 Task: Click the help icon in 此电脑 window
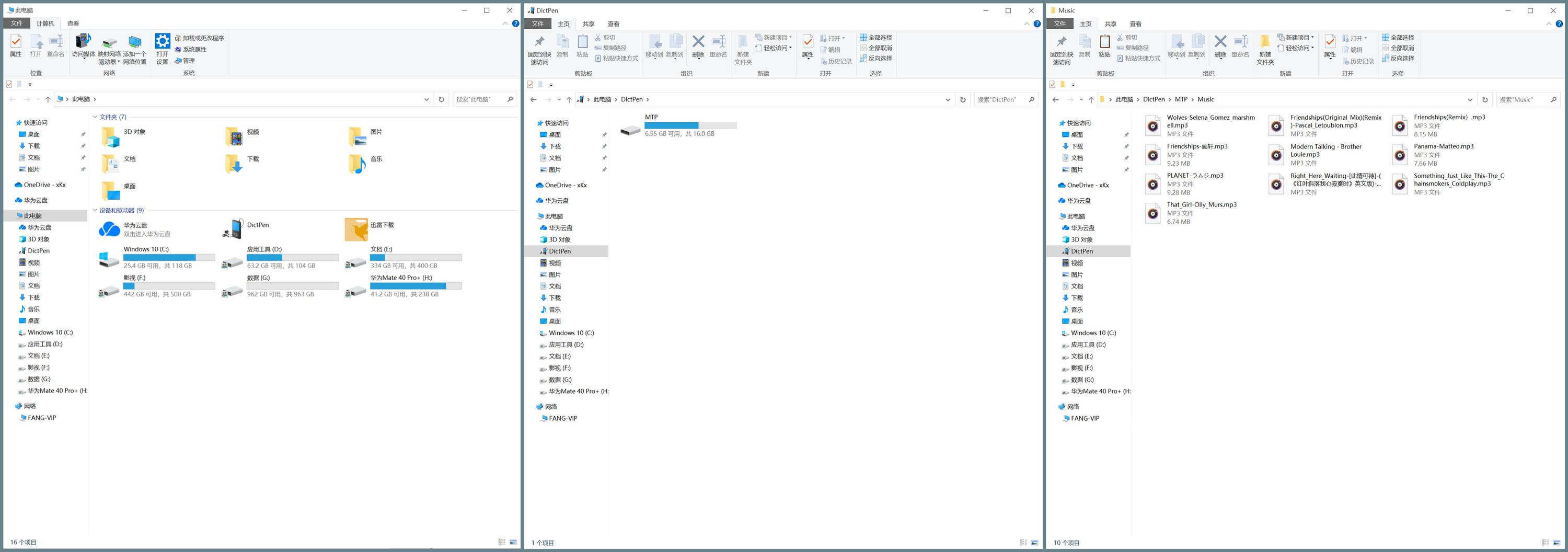tap(515, 24)
